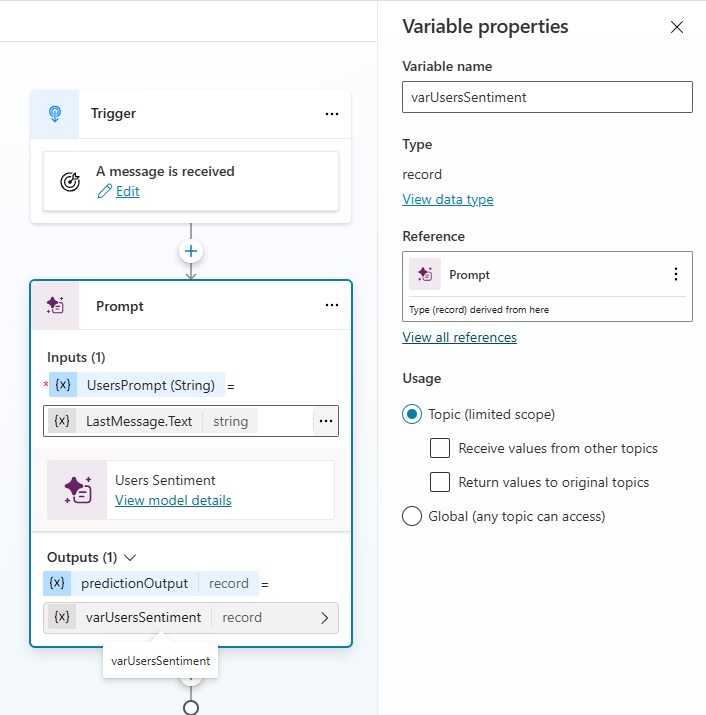Open the Prompt node more options menu
Image resolution: width=706 pixels, height=715 pixels.
coord(332,306)
